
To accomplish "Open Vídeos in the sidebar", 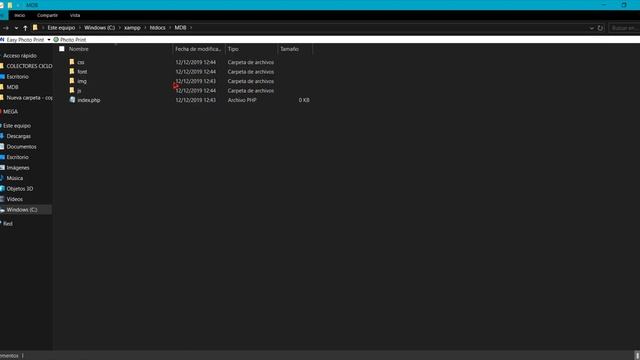I will (x=14, y=199).
